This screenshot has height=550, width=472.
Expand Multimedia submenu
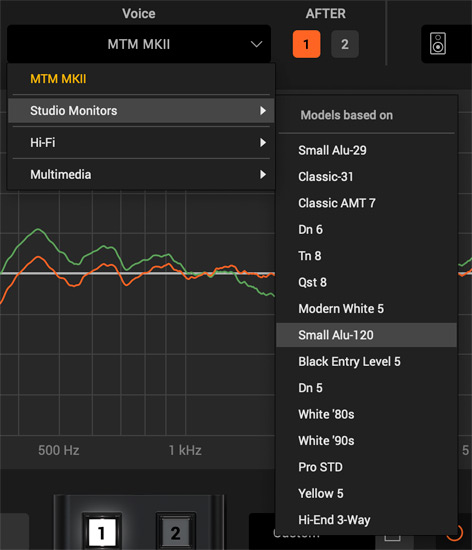141,175
